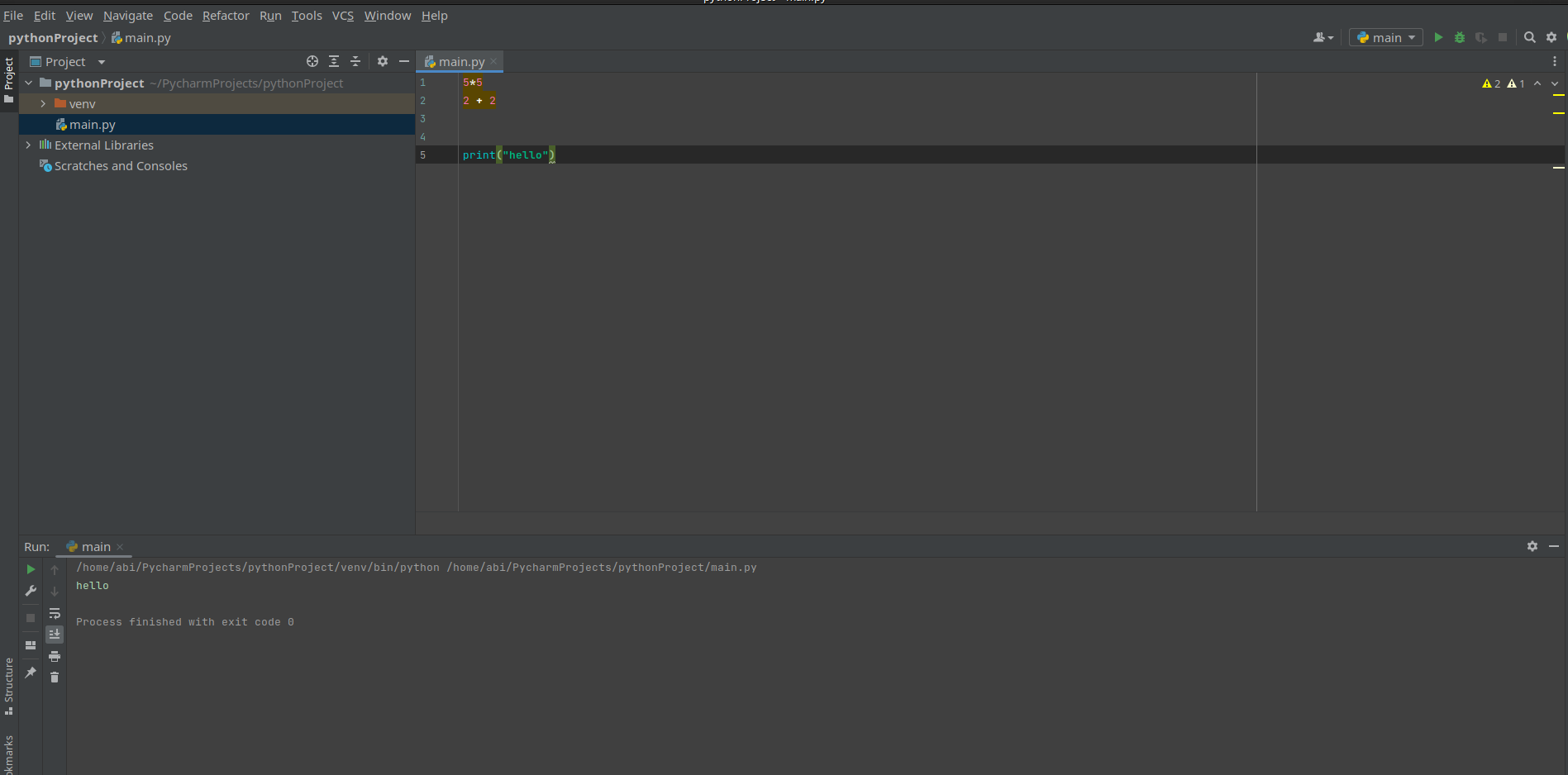Expand the venv folder

tap(42, 104)
